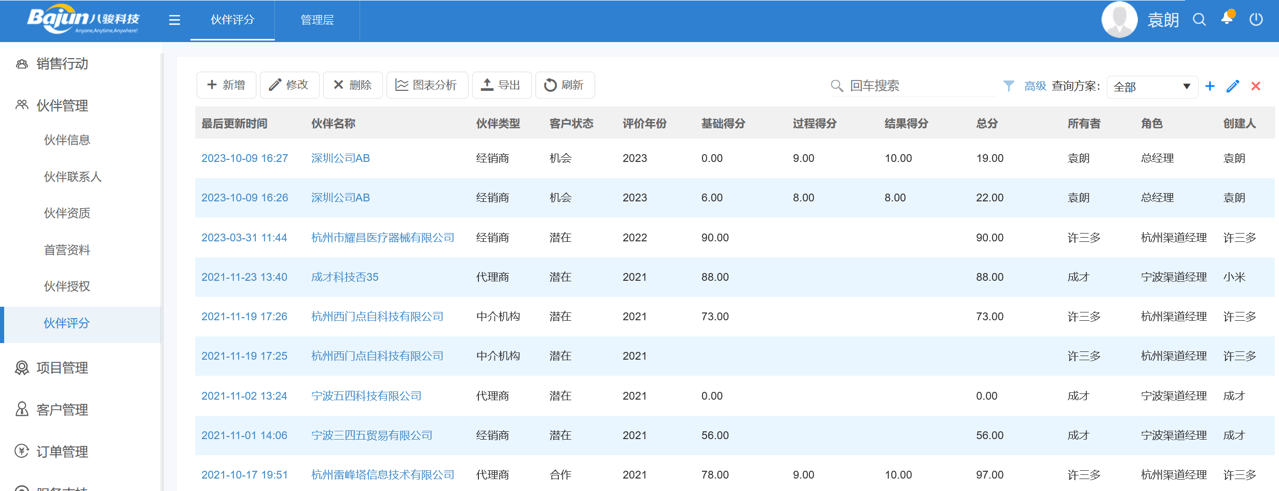The height and width of the screenshot is (491, 1279).
Task: Click the 回车搜索 search input field
Action: [915, 86]
